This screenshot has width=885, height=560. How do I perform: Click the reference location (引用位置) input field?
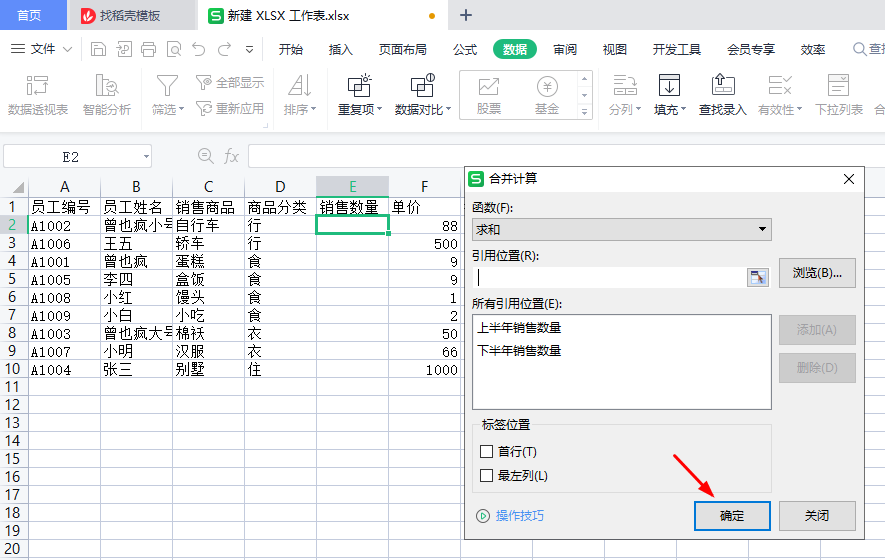(x=610, y=277)
